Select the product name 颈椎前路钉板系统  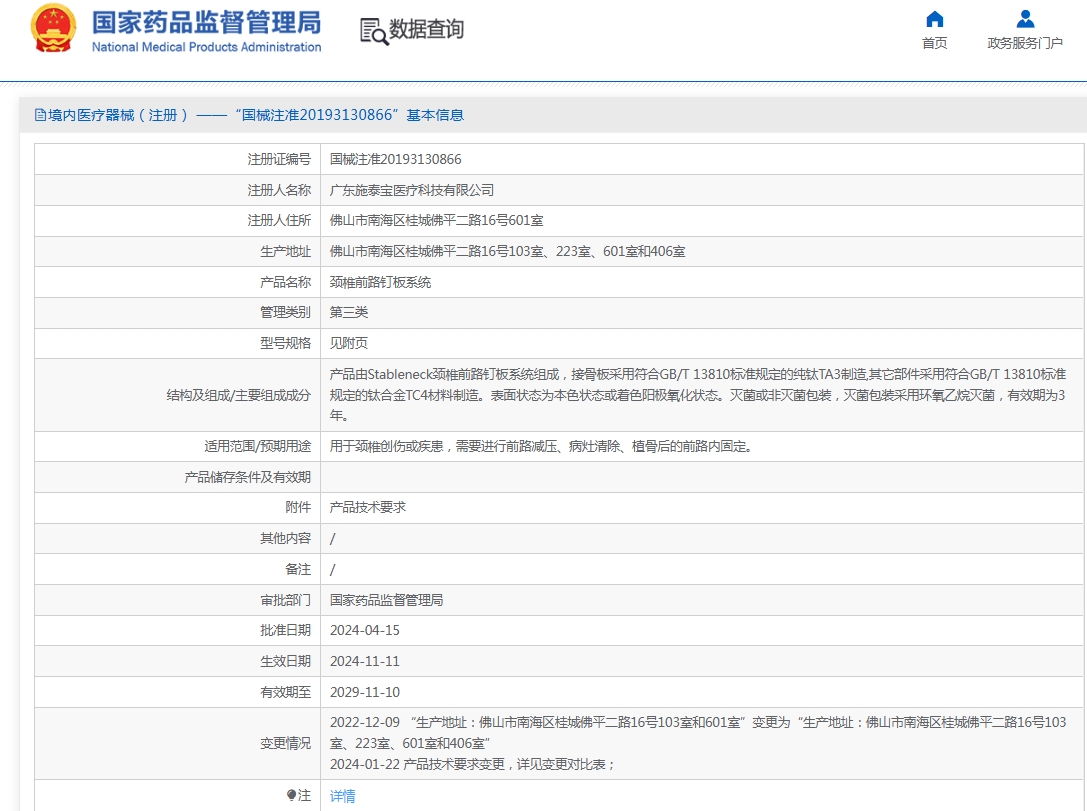coord(380,282)
